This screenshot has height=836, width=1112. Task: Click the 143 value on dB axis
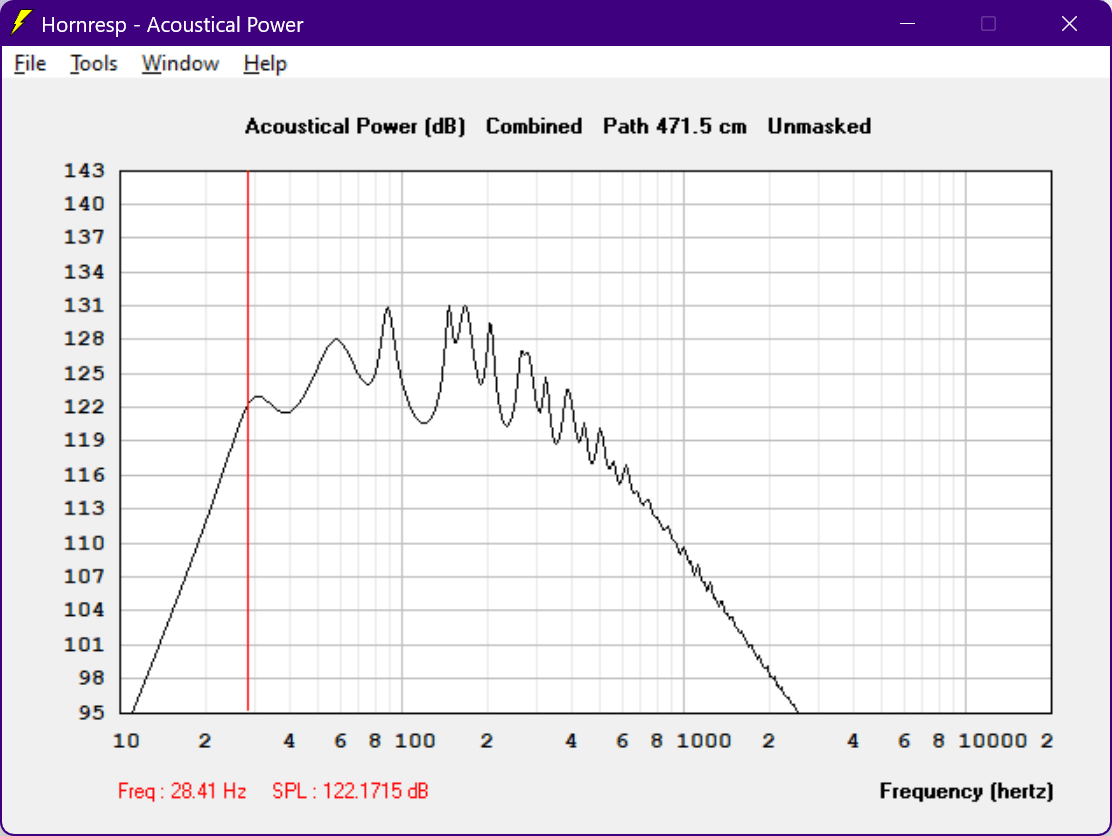coord(84,170)
